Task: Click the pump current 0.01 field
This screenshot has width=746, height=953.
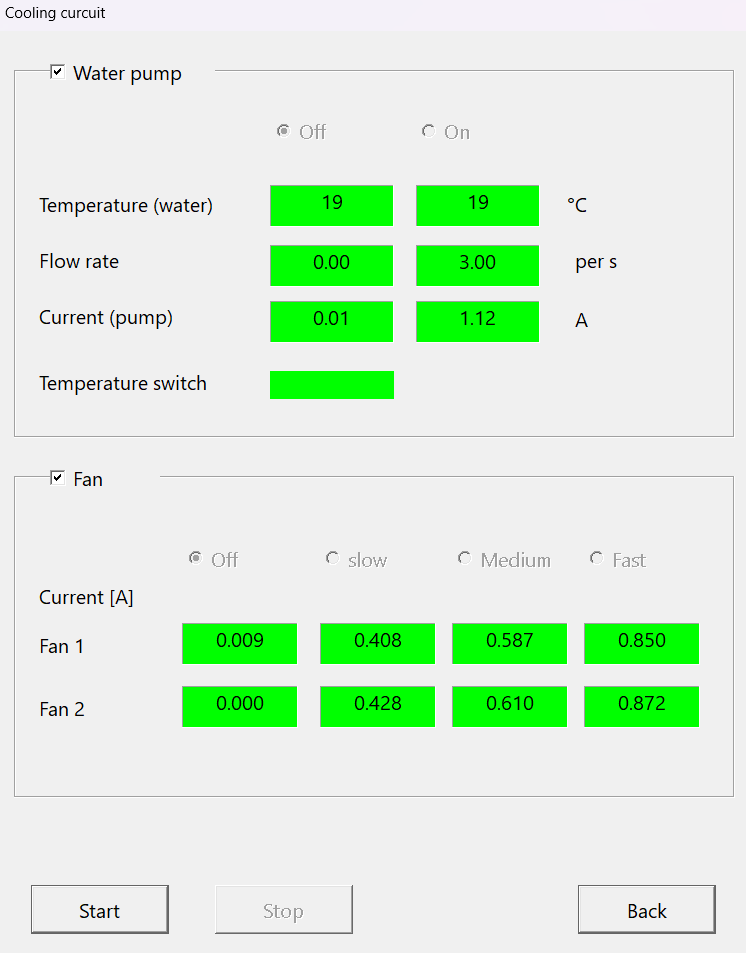Action: tap(331, 321)
